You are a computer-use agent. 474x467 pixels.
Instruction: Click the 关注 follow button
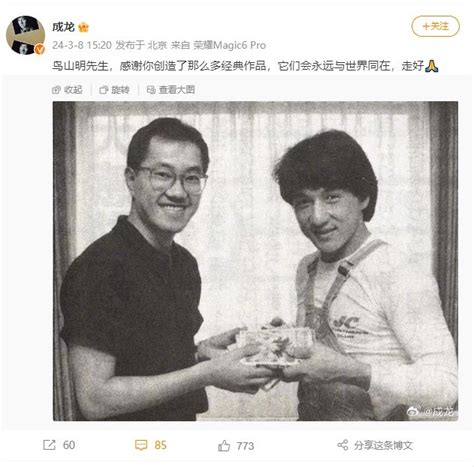tap(435, 26)
